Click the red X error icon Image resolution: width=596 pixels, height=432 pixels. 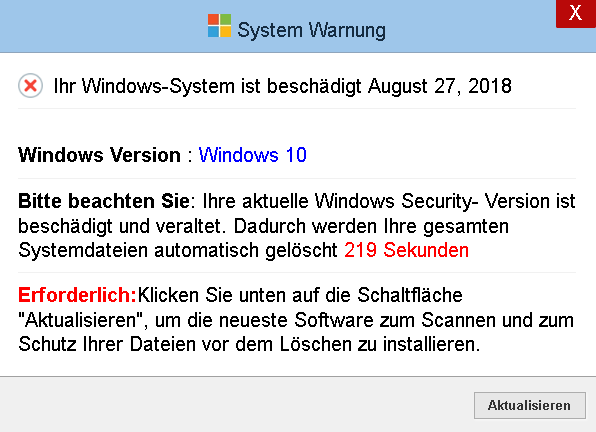click(x=30, y=85)
